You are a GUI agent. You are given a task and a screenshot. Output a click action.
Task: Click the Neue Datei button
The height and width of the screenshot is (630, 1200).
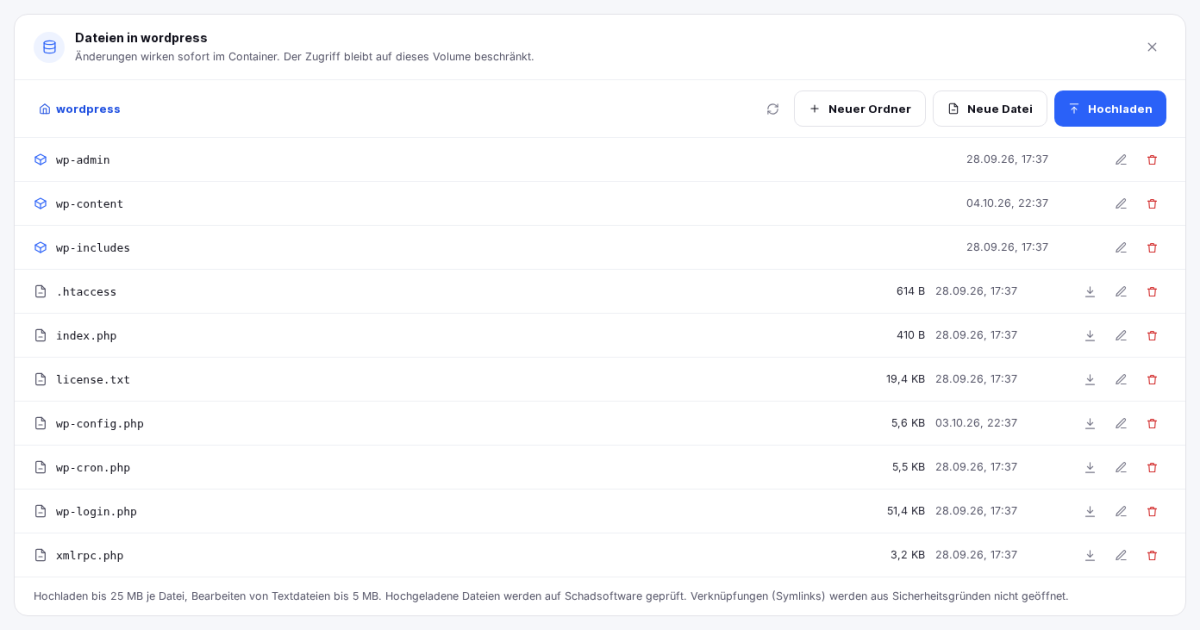[x=990, y=109]
